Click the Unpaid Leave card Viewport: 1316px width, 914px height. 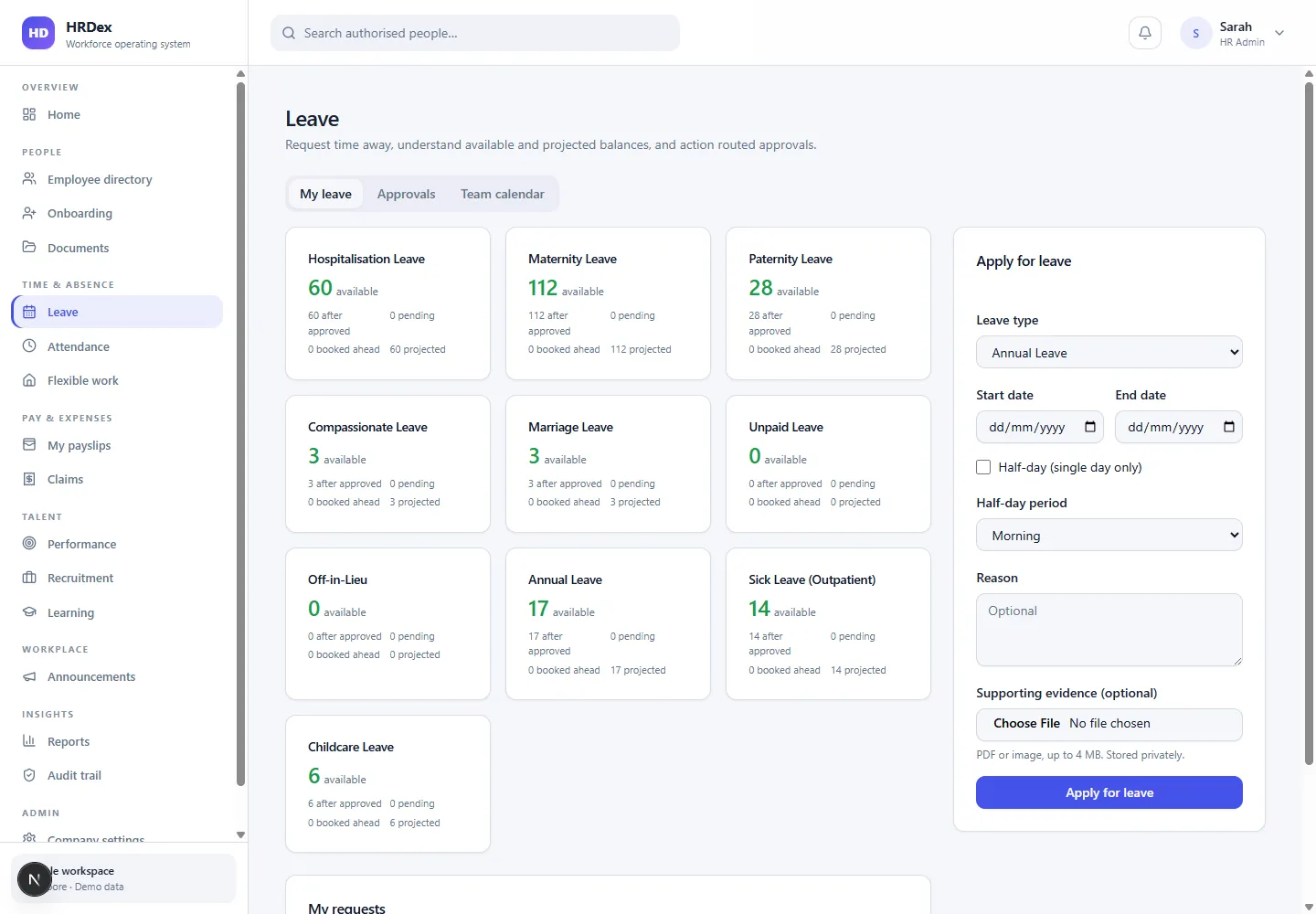coord(828,463)
